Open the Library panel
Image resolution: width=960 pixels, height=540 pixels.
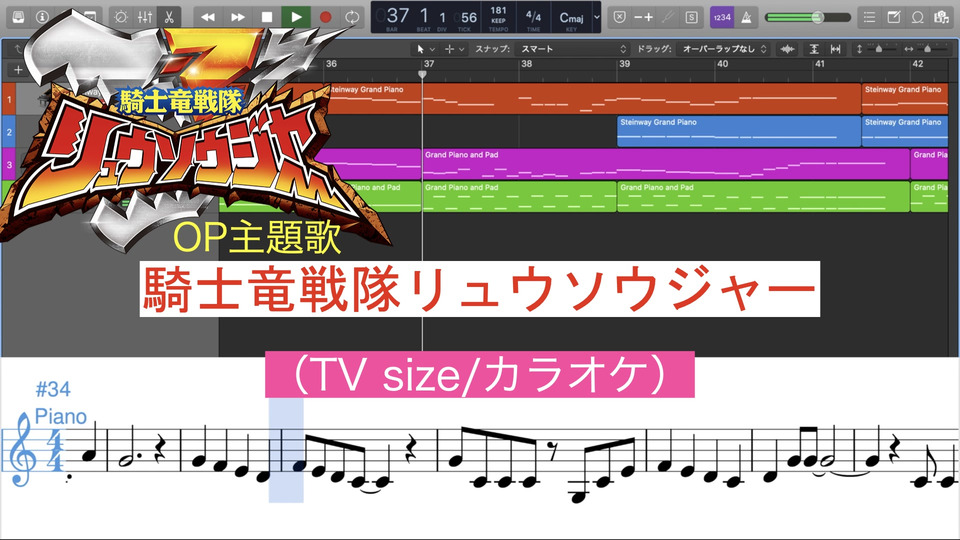(x=18, y=17)
